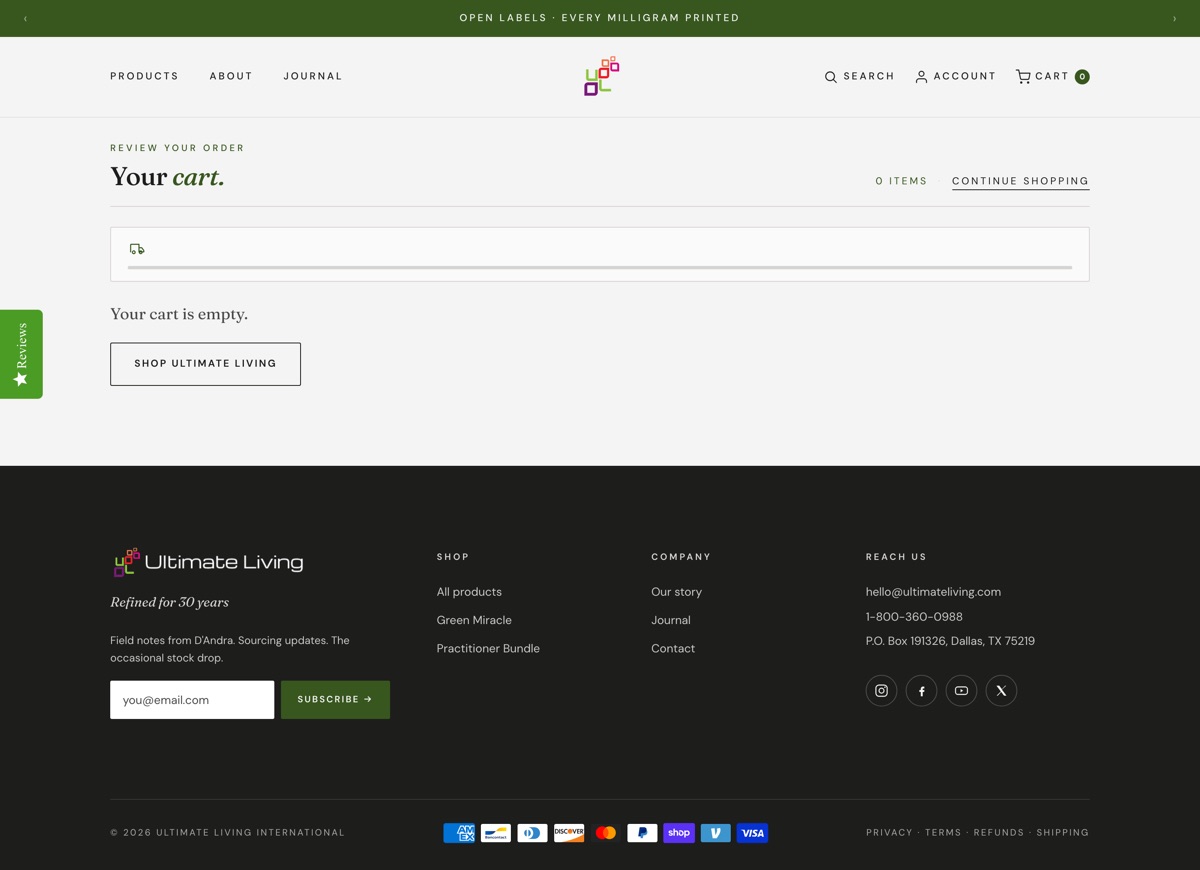Open the account person icon
1200x870 pixels.
coord(921,77)
